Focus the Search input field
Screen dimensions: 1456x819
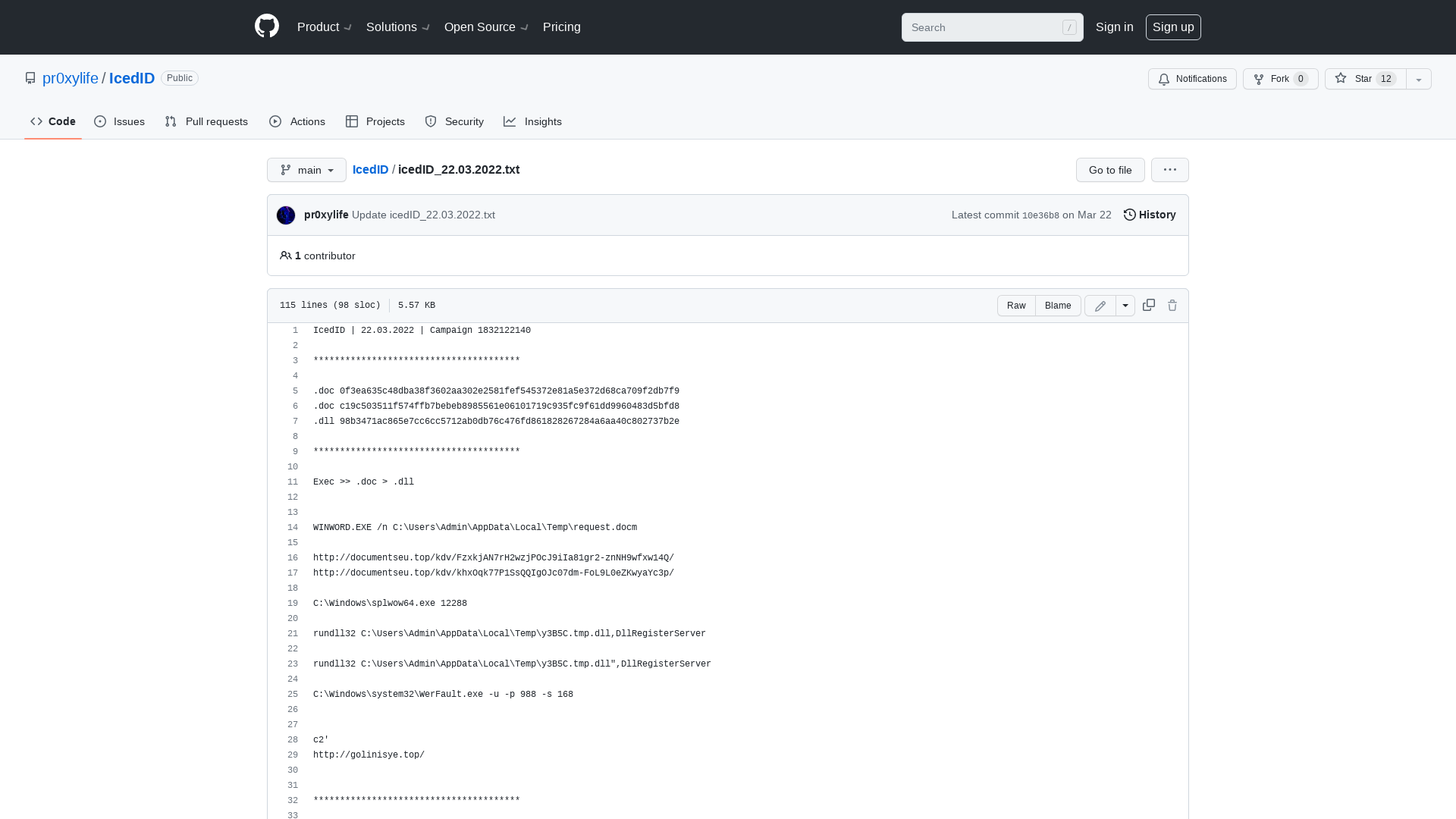992,27
